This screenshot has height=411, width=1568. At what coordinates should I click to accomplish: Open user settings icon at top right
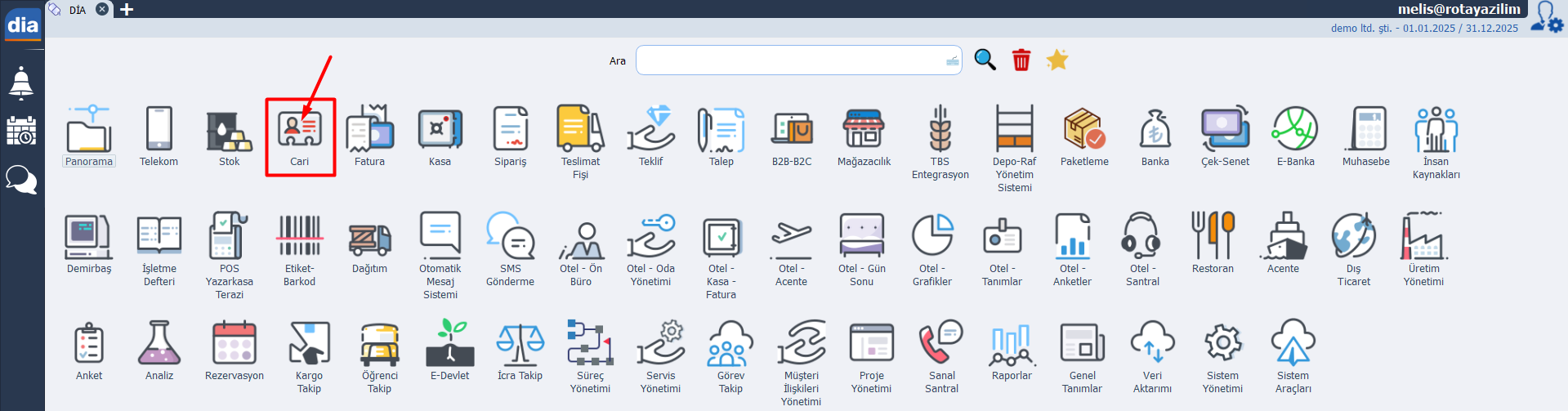(1546, 16)
